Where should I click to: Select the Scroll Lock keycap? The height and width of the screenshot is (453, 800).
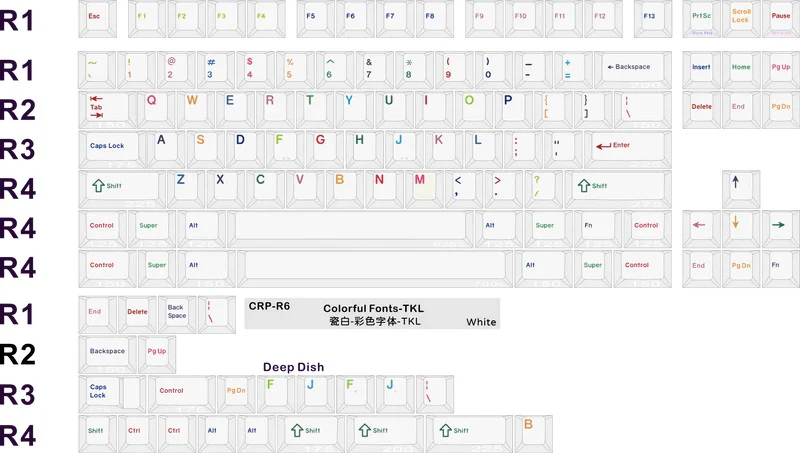click(x=741, y=18)
